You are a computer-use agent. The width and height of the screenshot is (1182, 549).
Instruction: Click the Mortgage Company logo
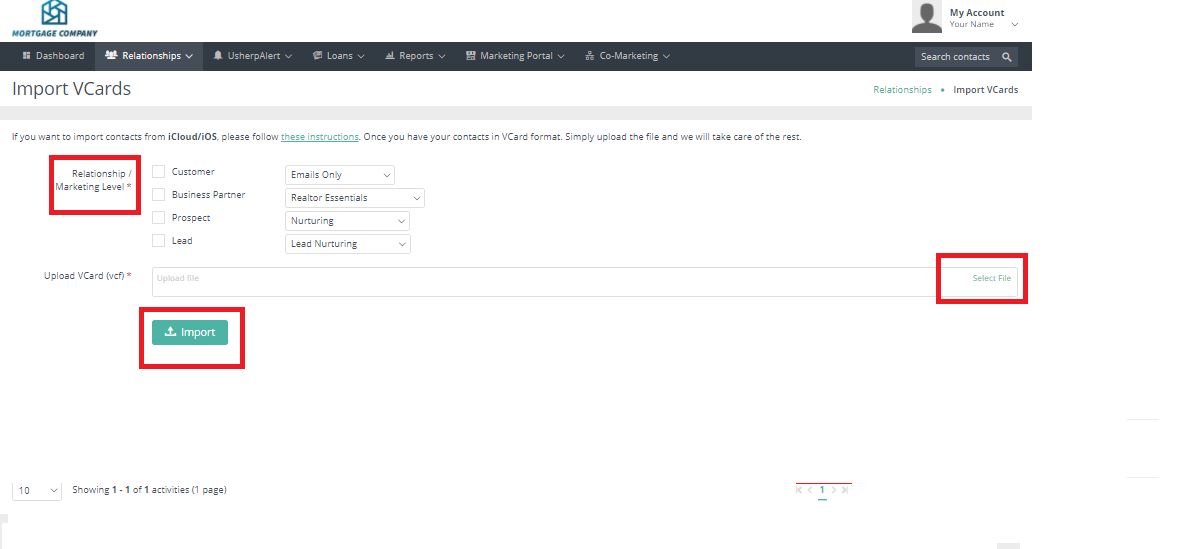54,18
